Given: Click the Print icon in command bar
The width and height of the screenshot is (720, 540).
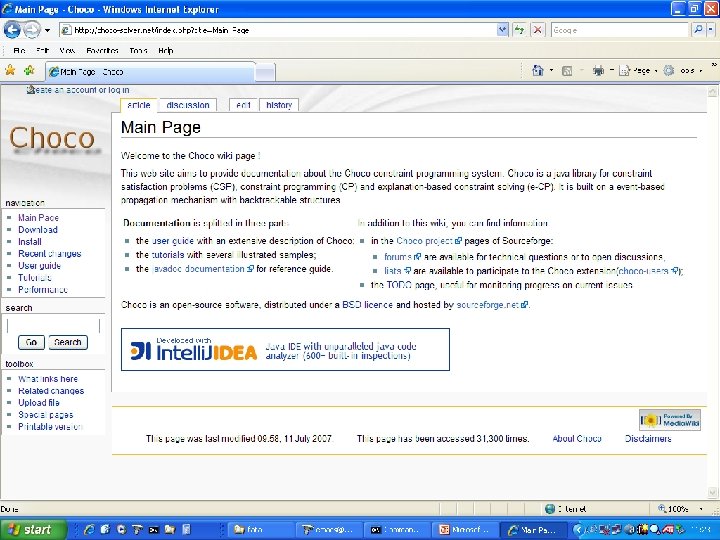Looking at the screenshot, I should coord(598,71).
